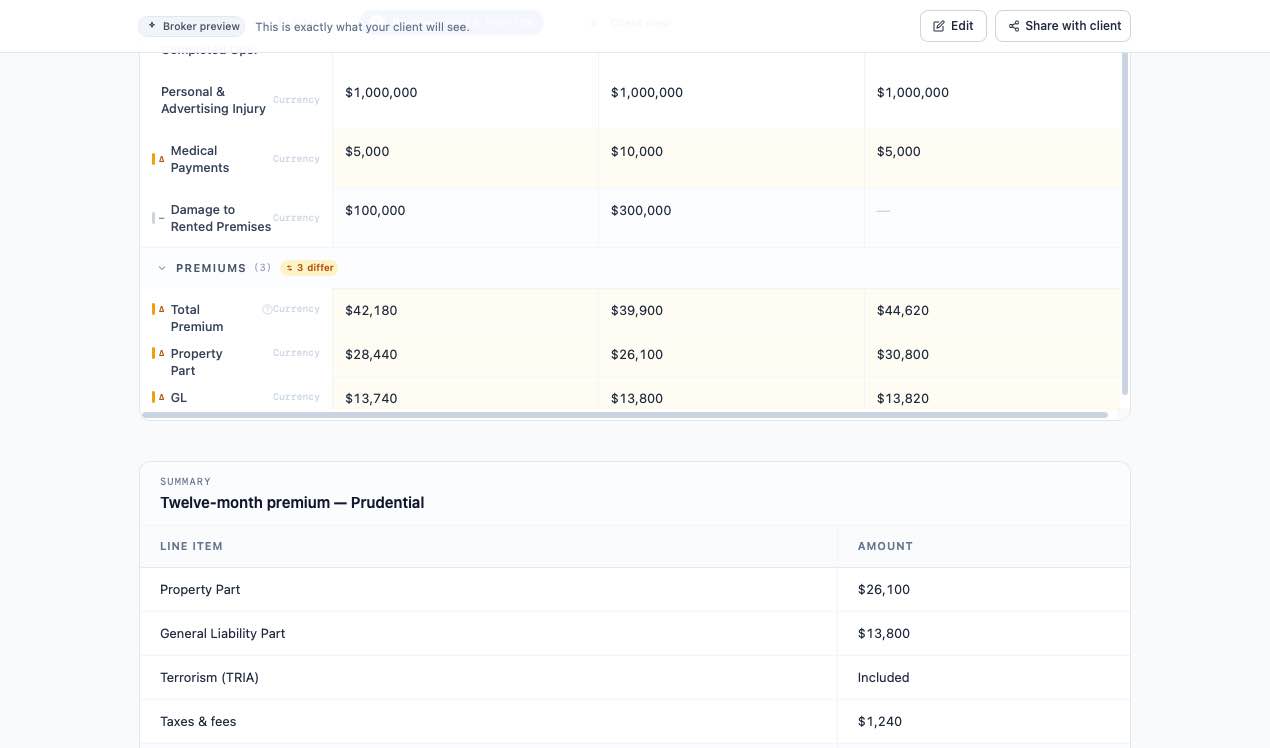
Task: Collapse the PREMIUMS section chevron
Action: pyautogui.click(x=162, y=268)
